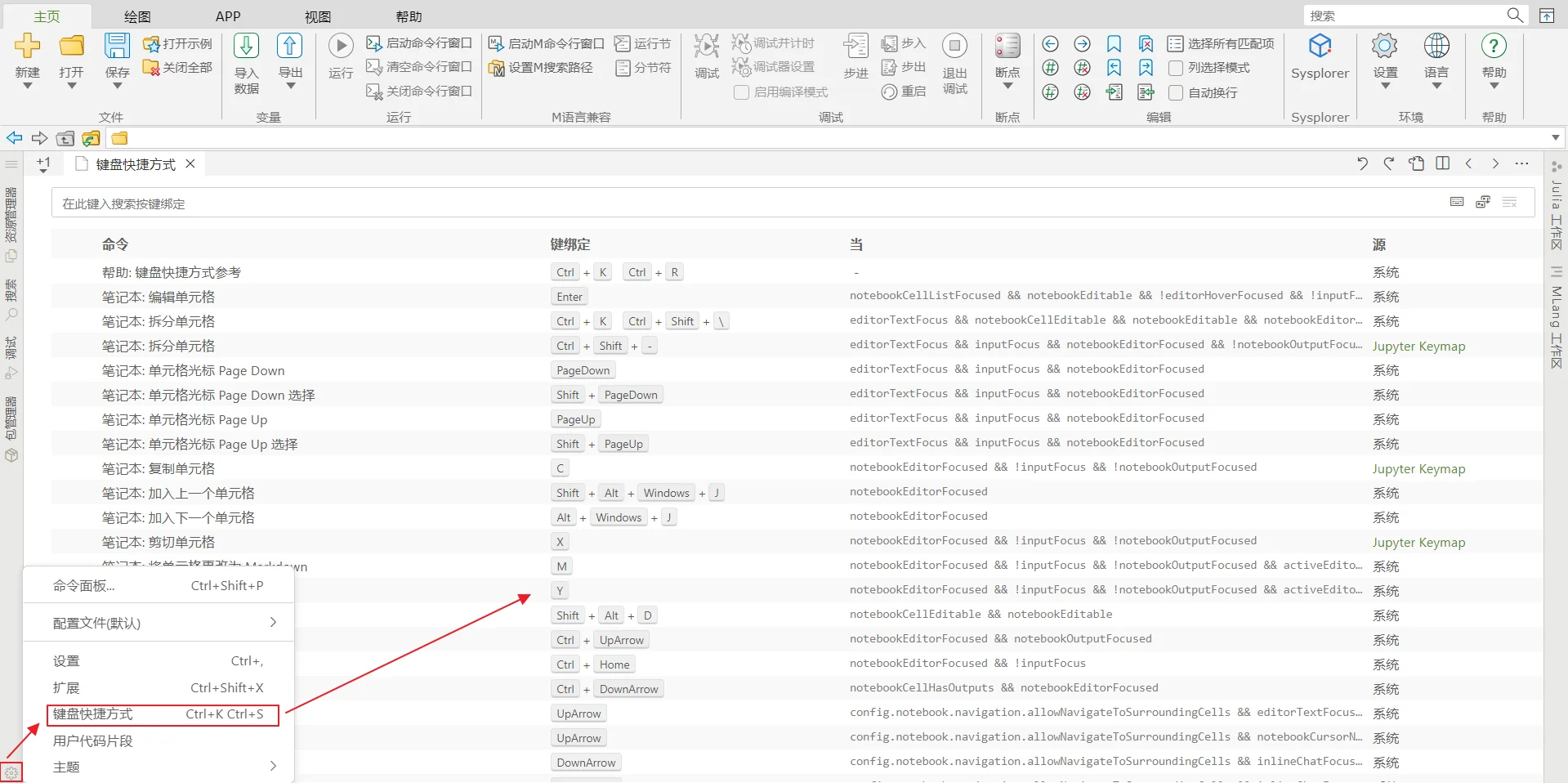Close the 键盘快捷方式 editor tab
1568x783 pixels.
(x=190, y=163)
